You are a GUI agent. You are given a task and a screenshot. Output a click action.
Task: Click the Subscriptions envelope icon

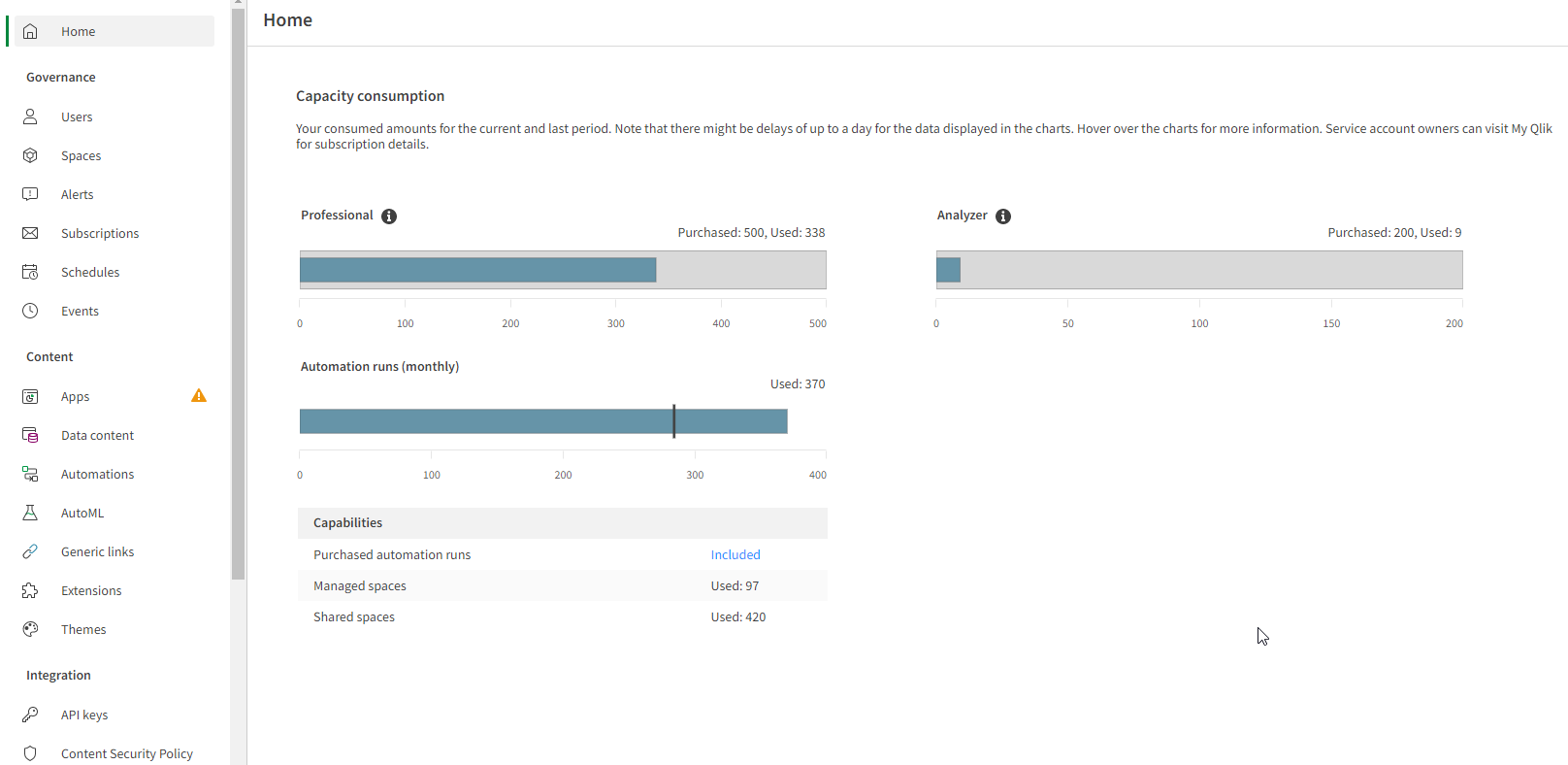(x=30, y=233)
